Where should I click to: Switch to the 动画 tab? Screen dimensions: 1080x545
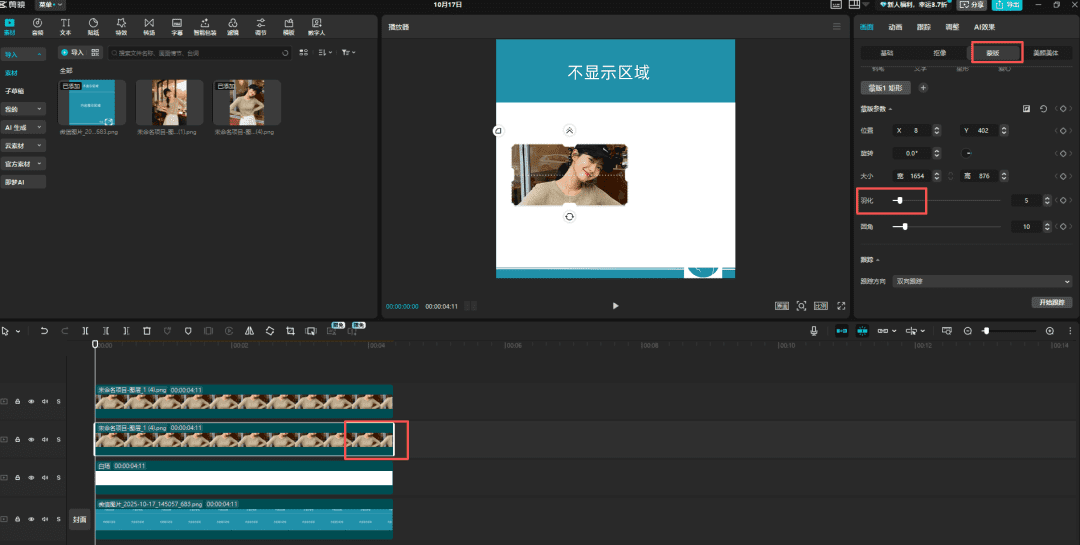[895, 27]
